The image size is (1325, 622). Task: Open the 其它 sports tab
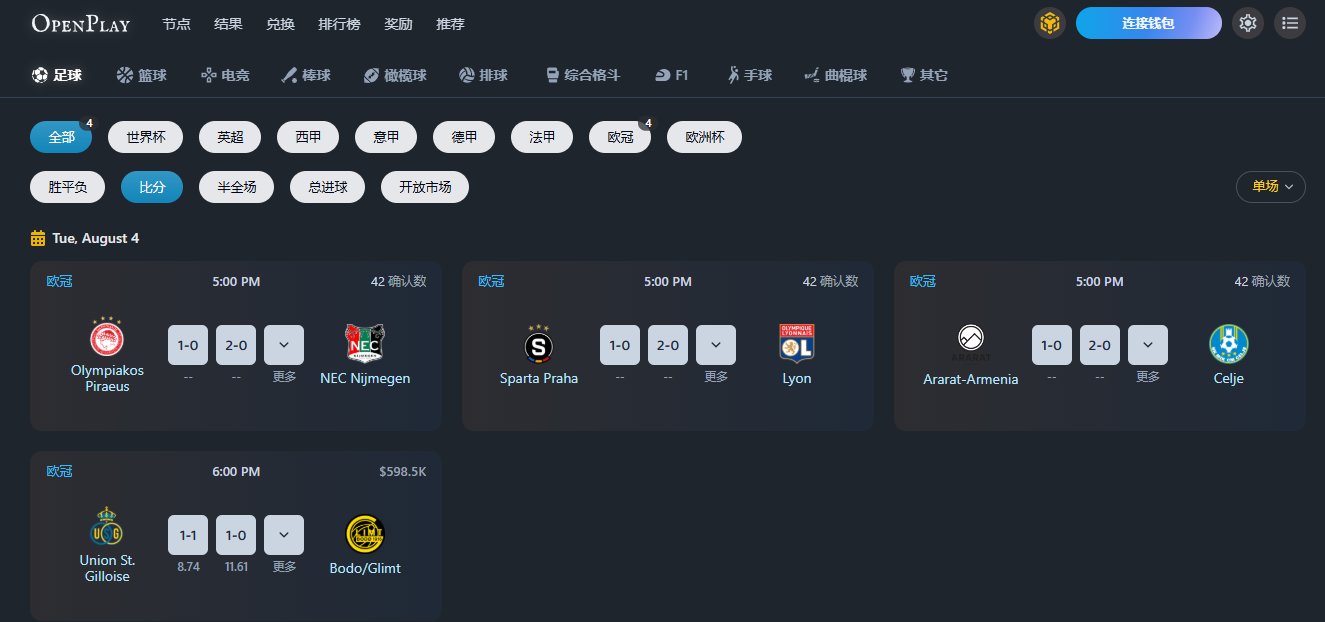click(x=924, y=75)
